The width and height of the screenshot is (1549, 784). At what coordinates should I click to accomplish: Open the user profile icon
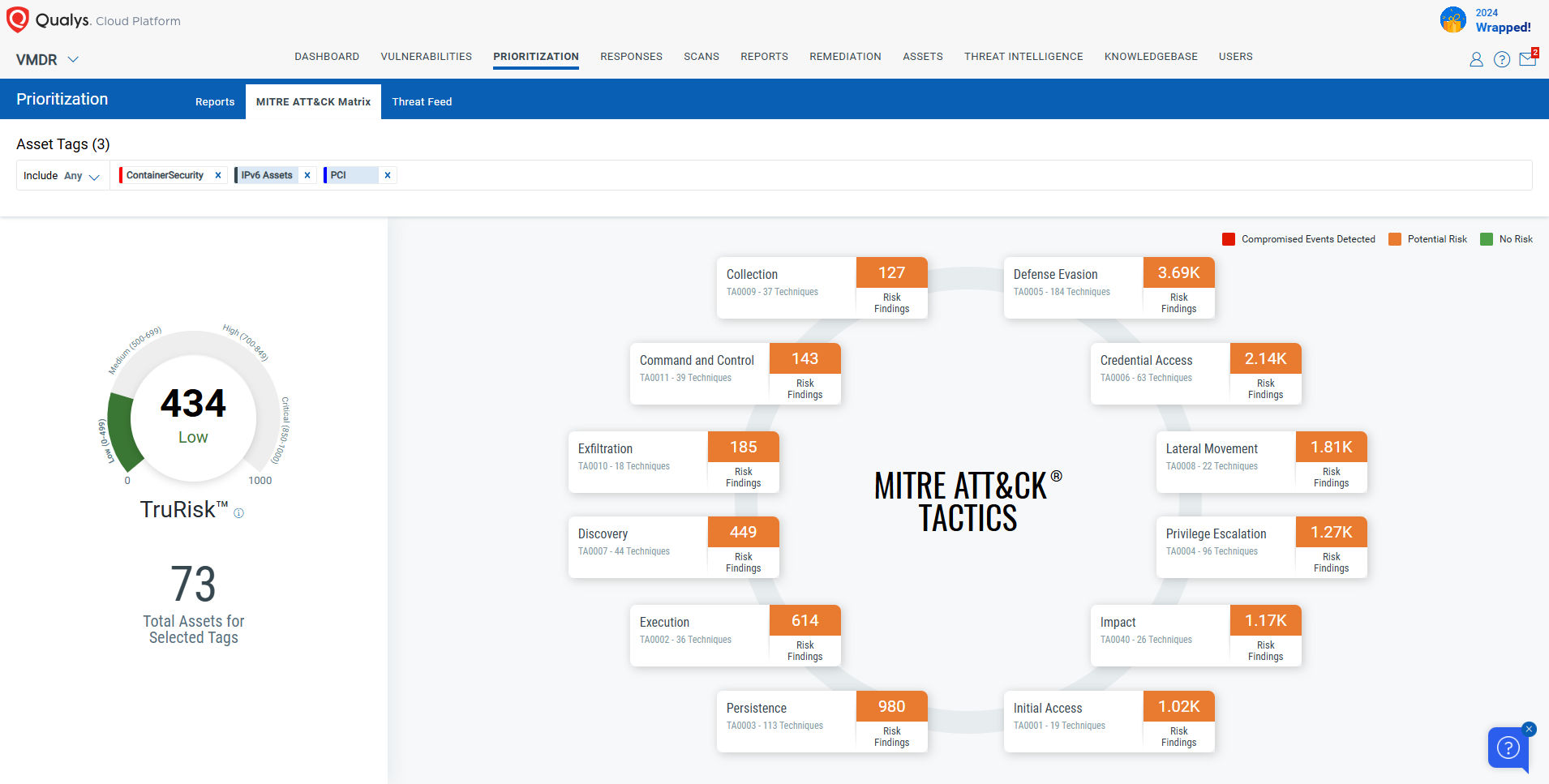pos(1476,59)
